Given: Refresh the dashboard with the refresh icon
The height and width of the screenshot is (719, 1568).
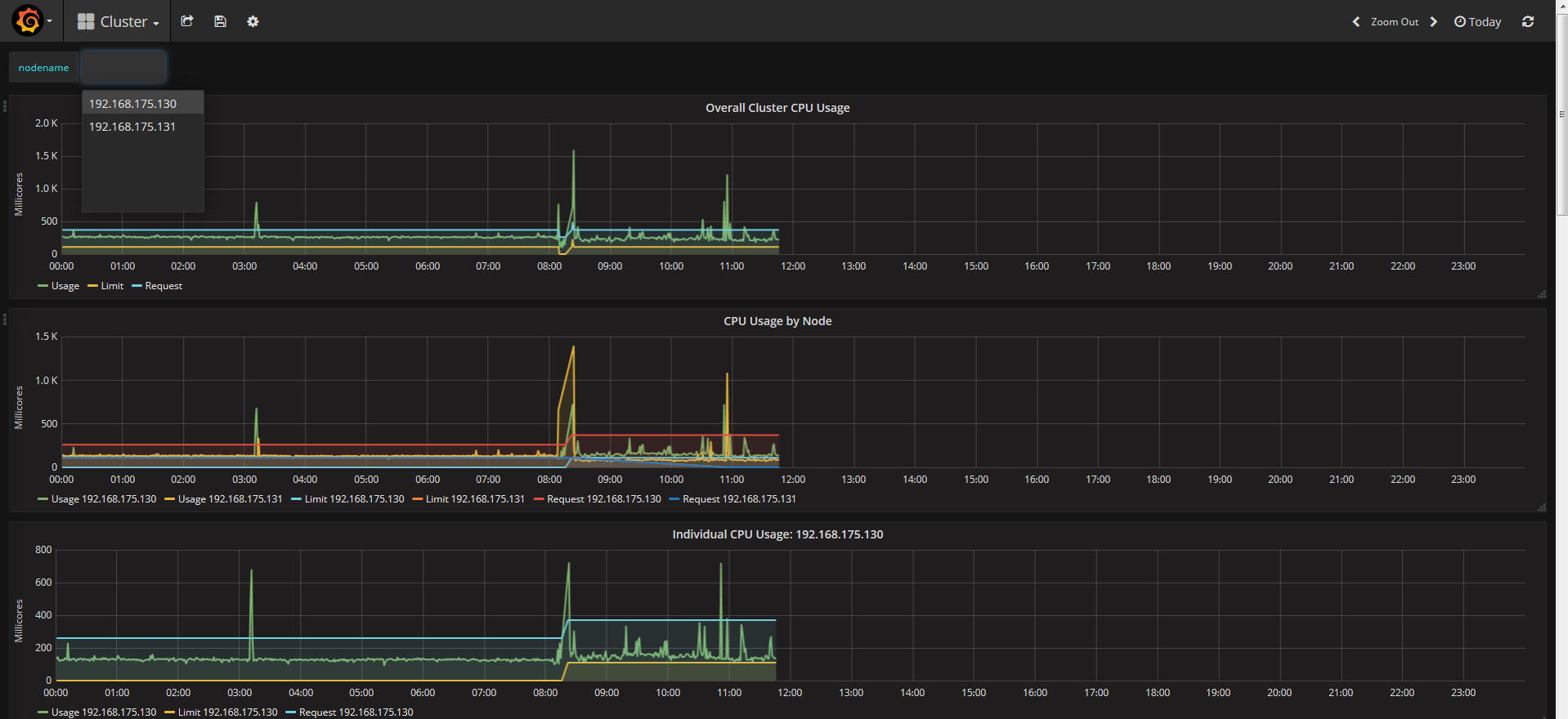Looking at the screenshot, I should point(1528,22).
